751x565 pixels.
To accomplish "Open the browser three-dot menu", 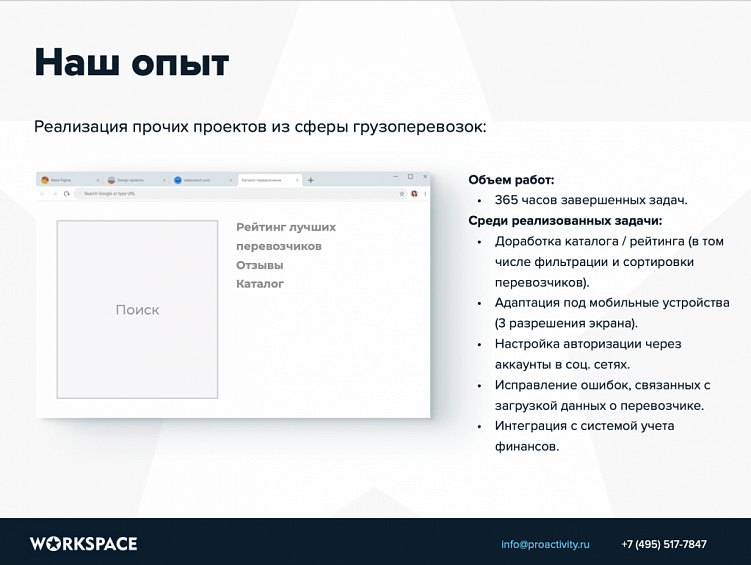I will point(425,193).
